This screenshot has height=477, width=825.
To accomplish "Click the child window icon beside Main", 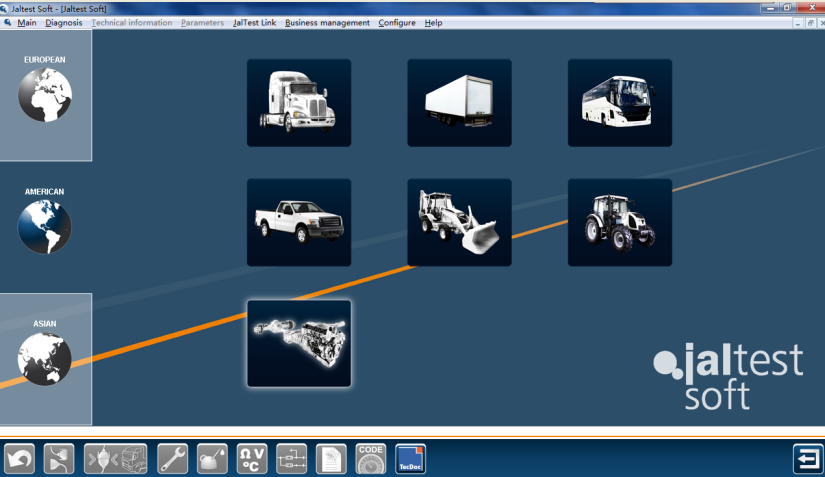I will click(x=7, y=23).
